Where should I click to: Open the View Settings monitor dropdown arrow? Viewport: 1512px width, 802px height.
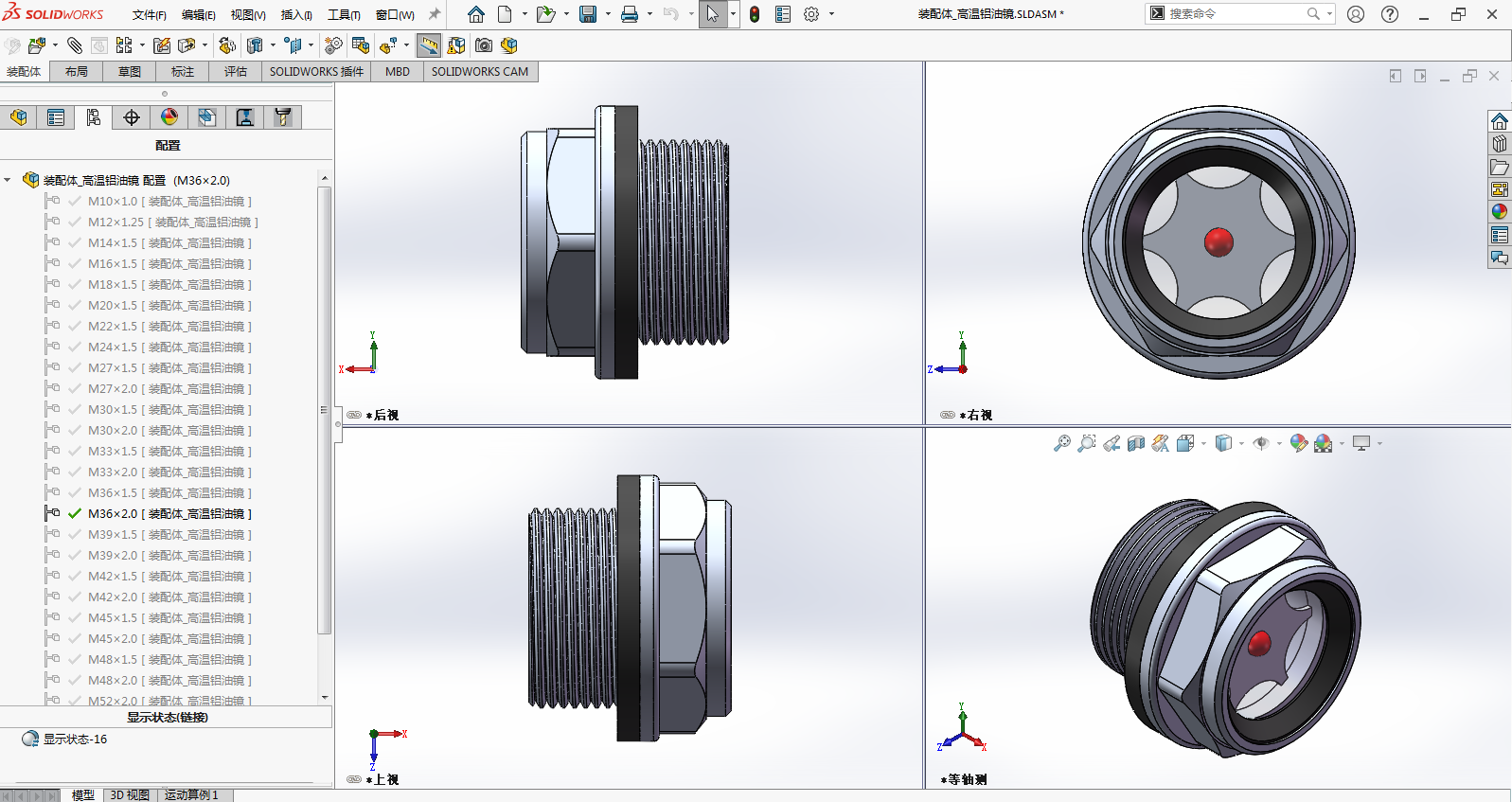pos(1379,443)
